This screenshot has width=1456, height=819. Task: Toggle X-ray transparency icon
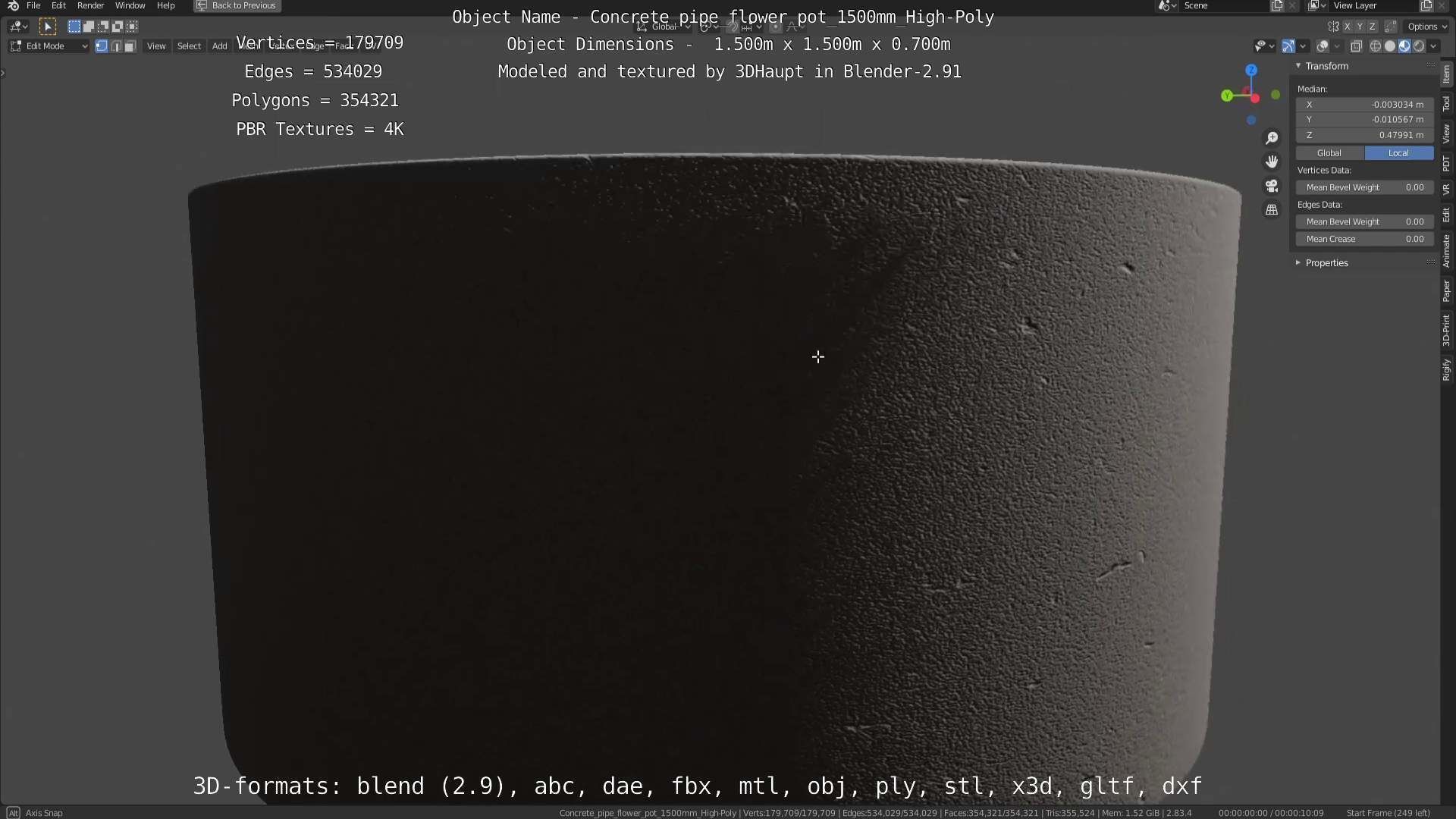[x=1357, y=46]
